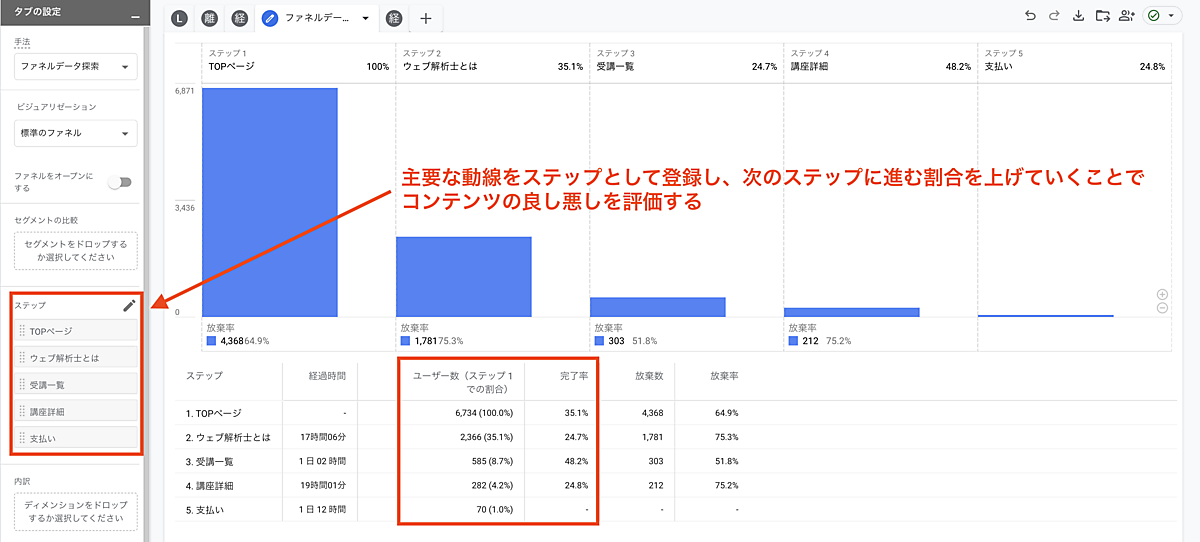Open the ファネルデー tab dropdown arrow
Screen dimensions: 1200x542
point(365,18)
